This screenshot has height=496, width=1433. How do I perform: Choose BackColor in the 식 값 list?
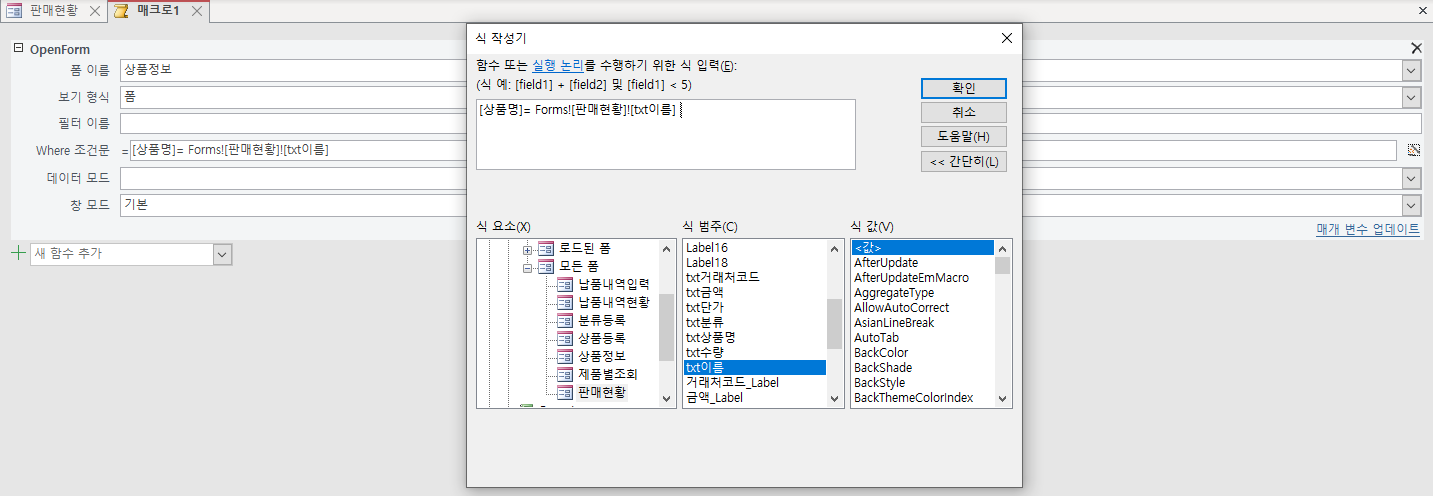click(880, 352)
